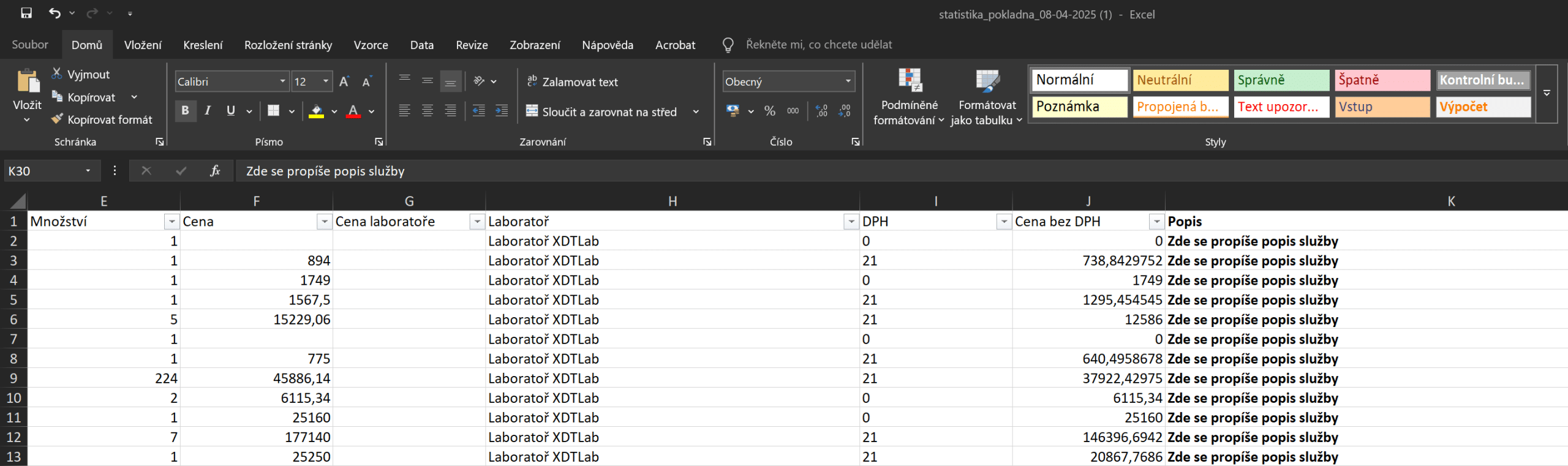
Task: Apply the yellow fill color swatch
Action: pyautogui.click(x=316, y=111)
